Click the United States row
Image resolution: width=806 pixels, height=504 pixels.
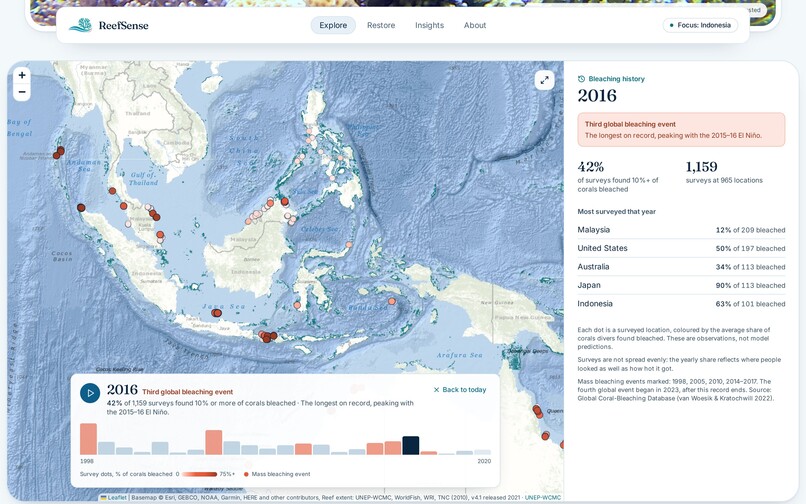click(681, 248)
